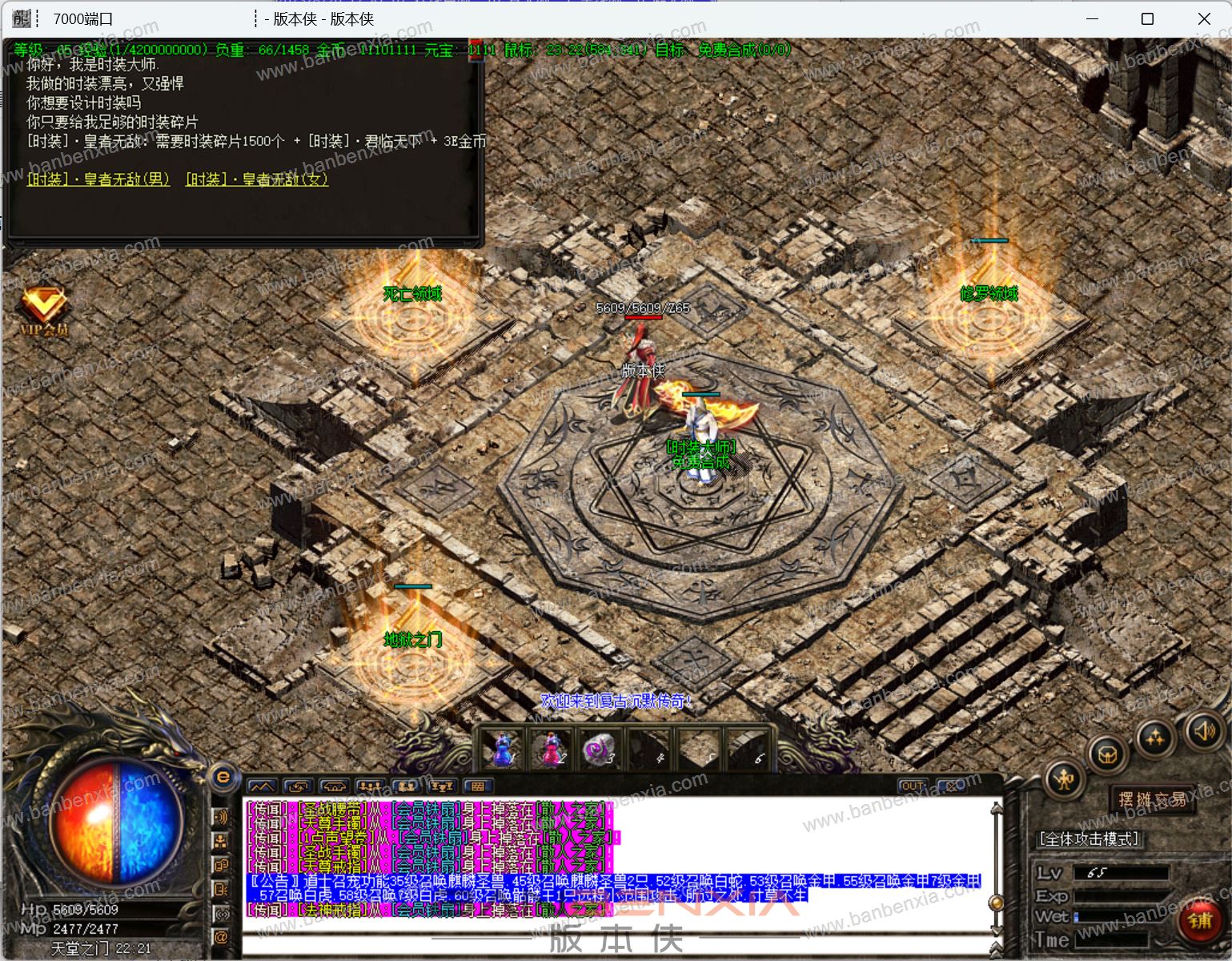The height and width of the screenshot is (961, 1232).
Task: Select empty quick slot 6
Action: pyautogui.click(x=747, y=750)
